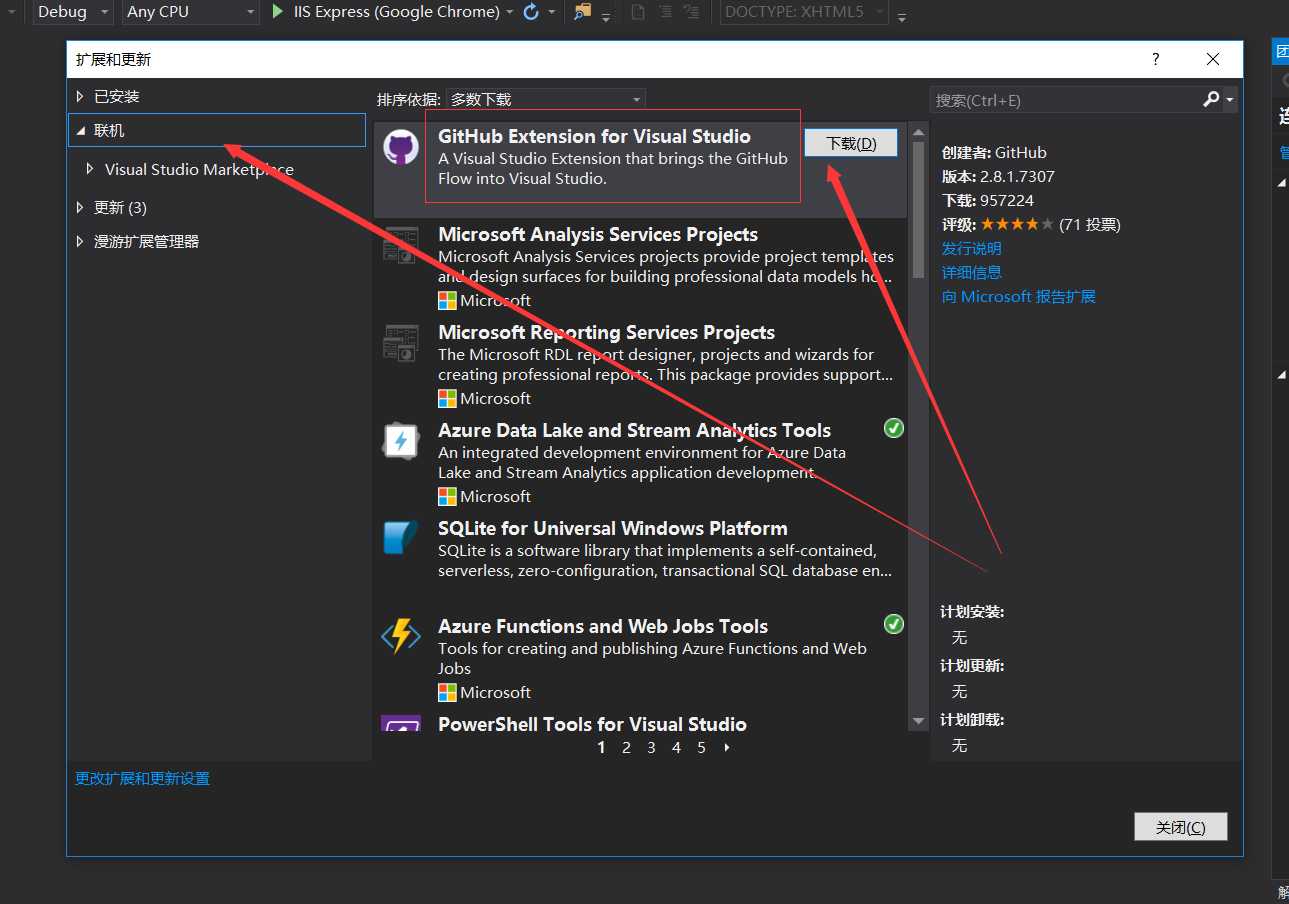The width and height of the screenshot is (1289, 904).
Task: Click the star rating in details pane
Action: (1017, 224)
